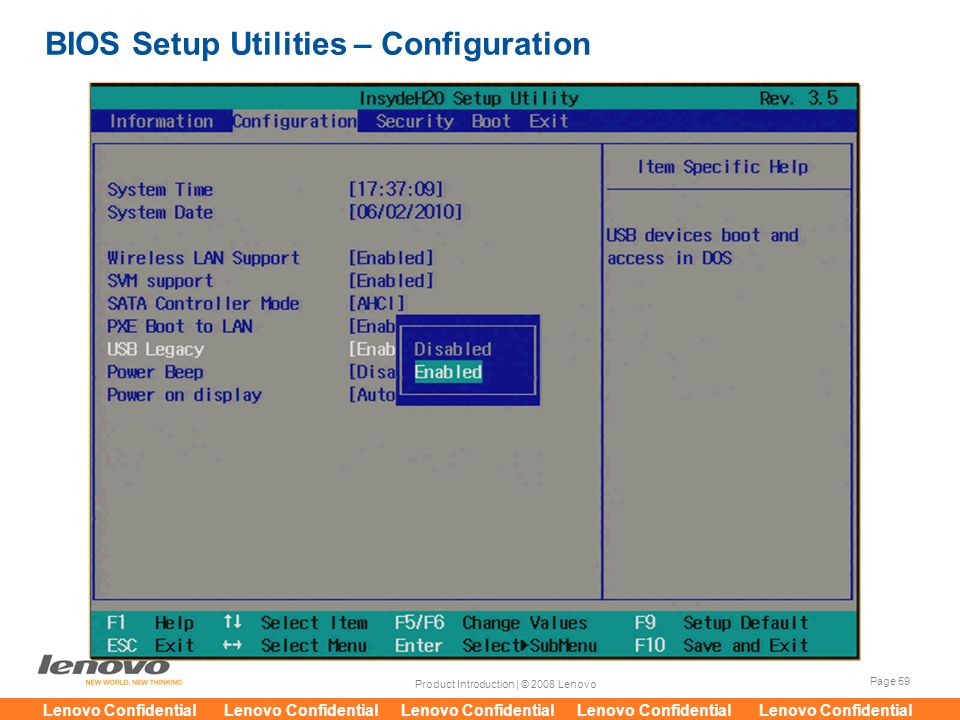Screen dimensions: 960x720
Task: Open the Power on display value
Action: point(372,395)
